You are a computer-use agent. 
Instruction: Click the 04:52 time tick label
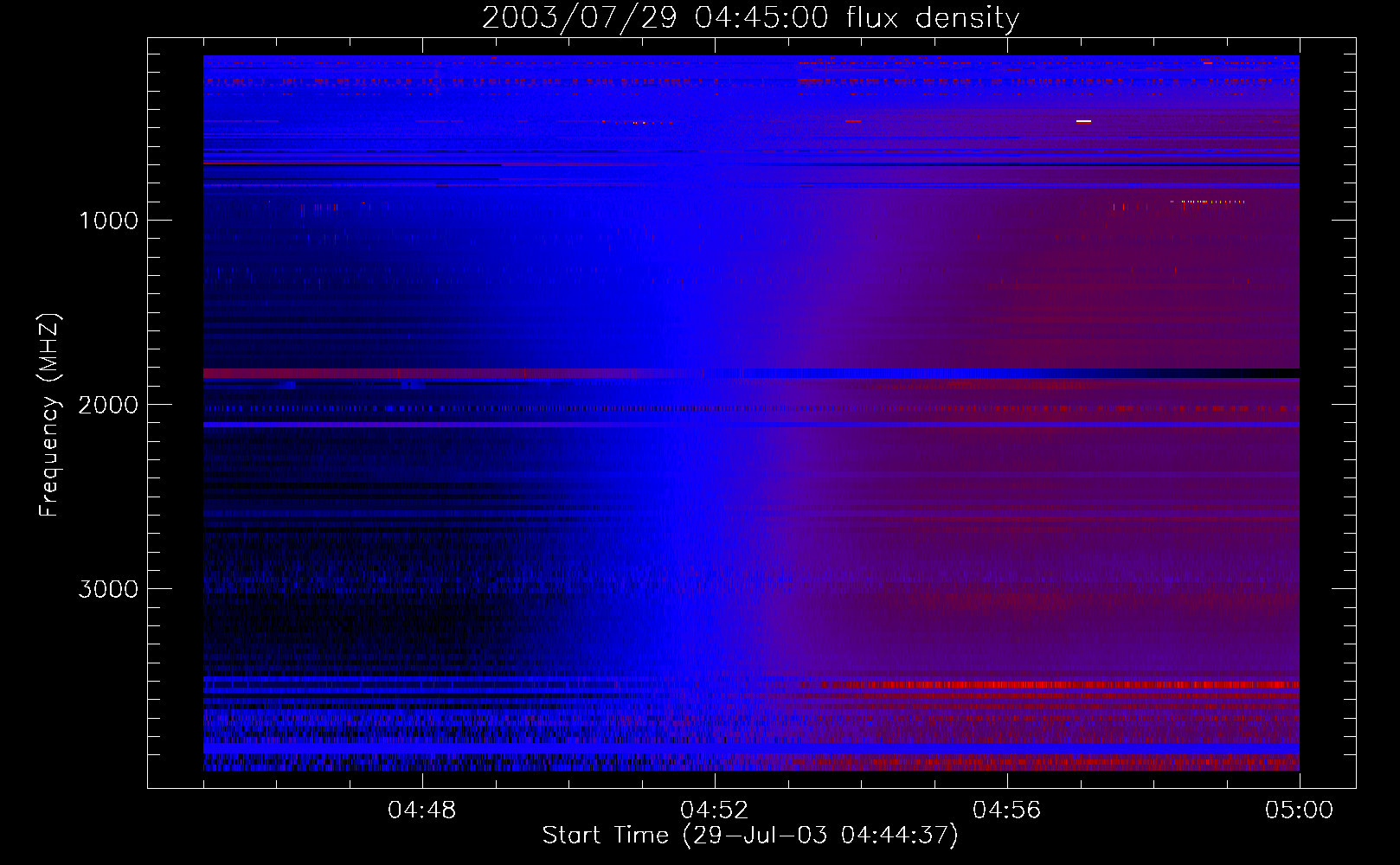point(714,811)
